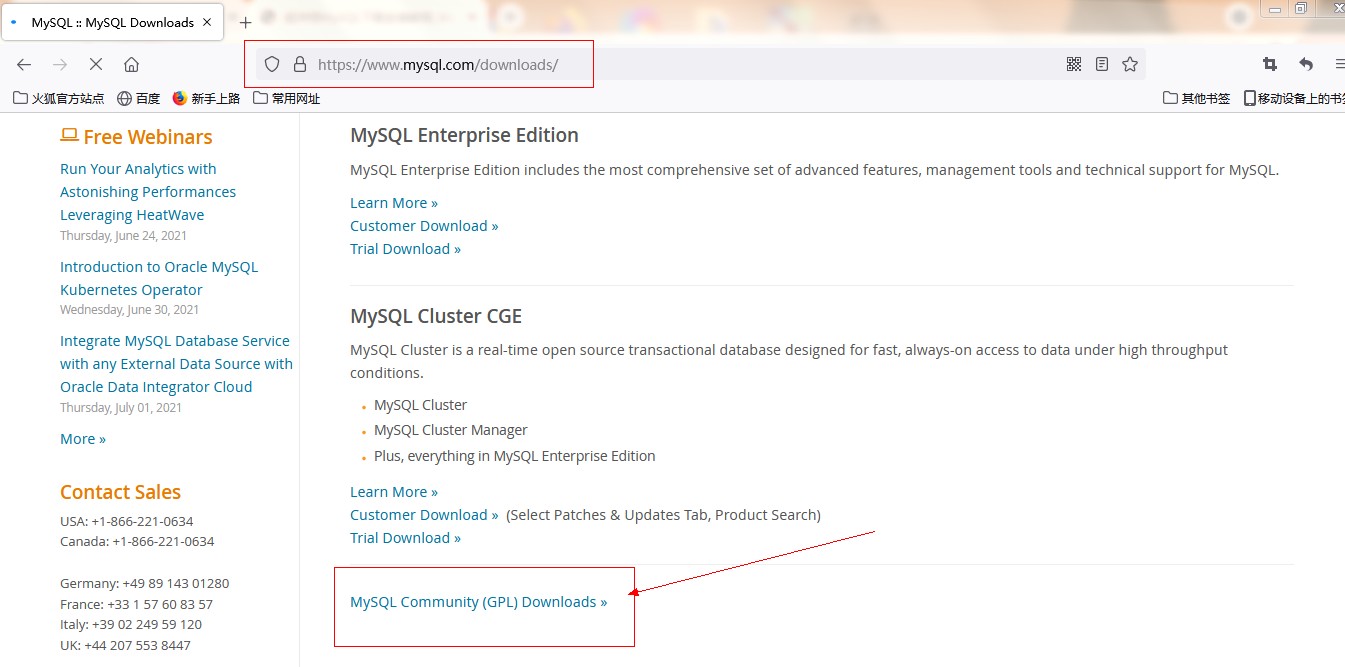This screenshot has height=667, width=1345.
Task: Click the browser back arrow
Action: click(24, 64)
